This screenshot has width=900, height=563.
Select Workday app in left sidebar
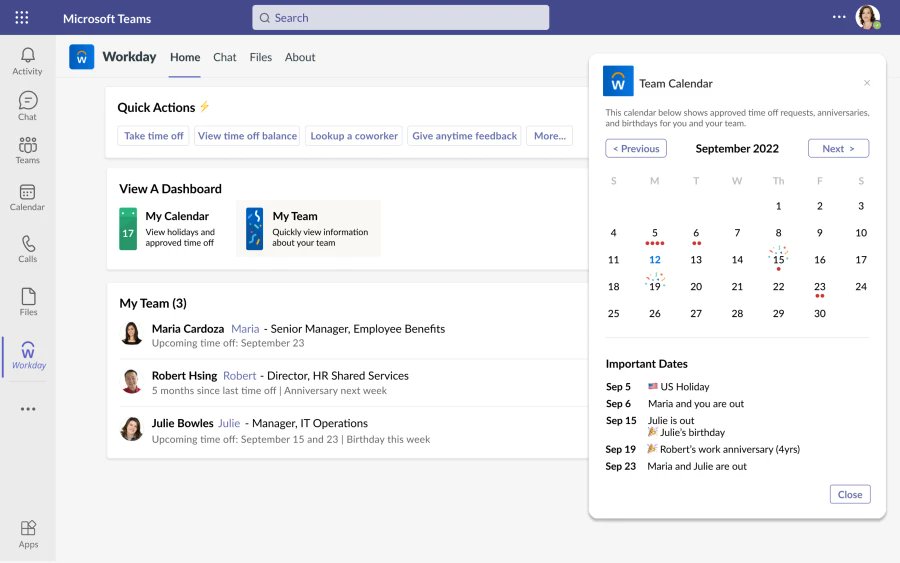click(x=29, y=356)
